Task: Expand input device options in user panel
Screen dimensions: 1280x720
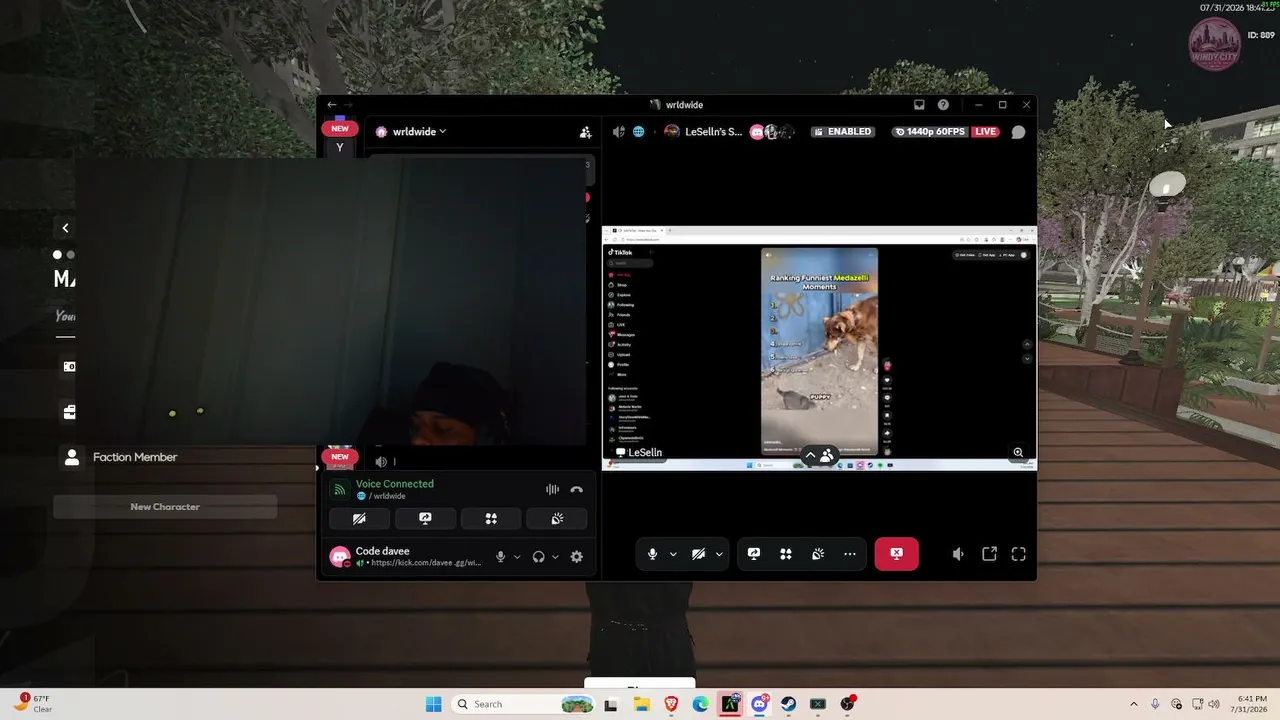Action: 517,557
